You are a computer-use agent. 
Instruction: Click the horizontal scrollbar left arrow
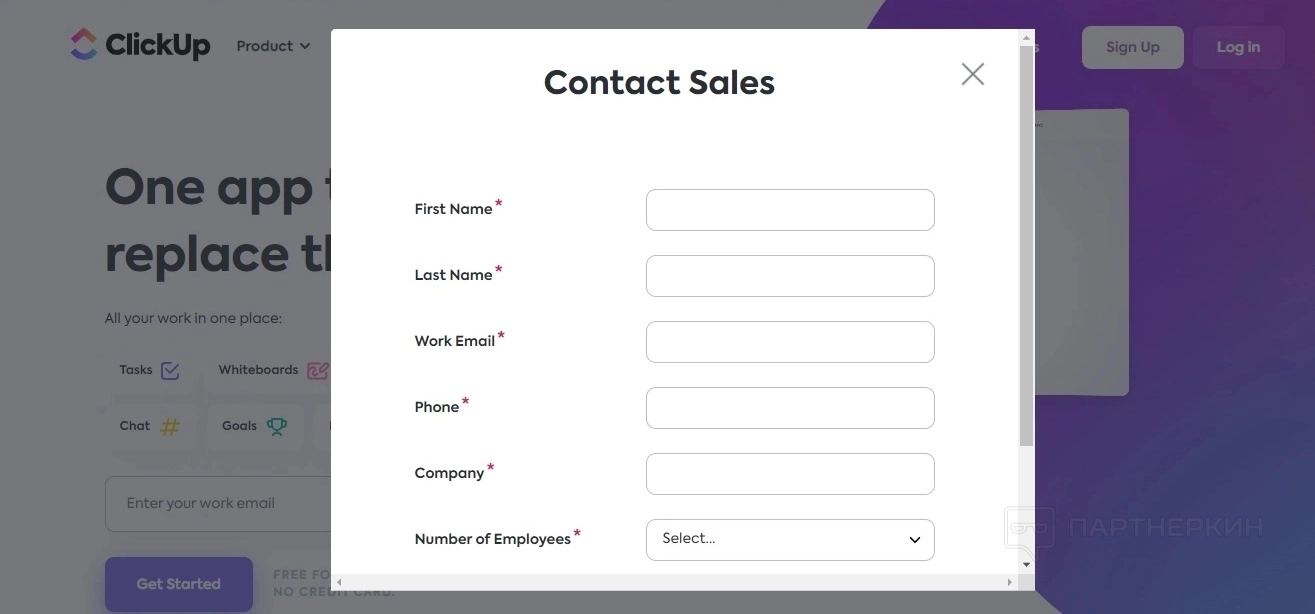(x=339, y=582)
